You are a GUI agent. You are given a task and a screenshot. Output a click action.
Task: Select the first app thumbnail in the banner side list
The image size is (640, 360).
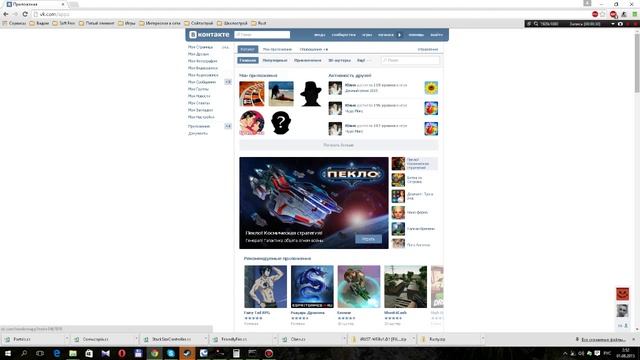pyautogui.click(x=398, y=164)
